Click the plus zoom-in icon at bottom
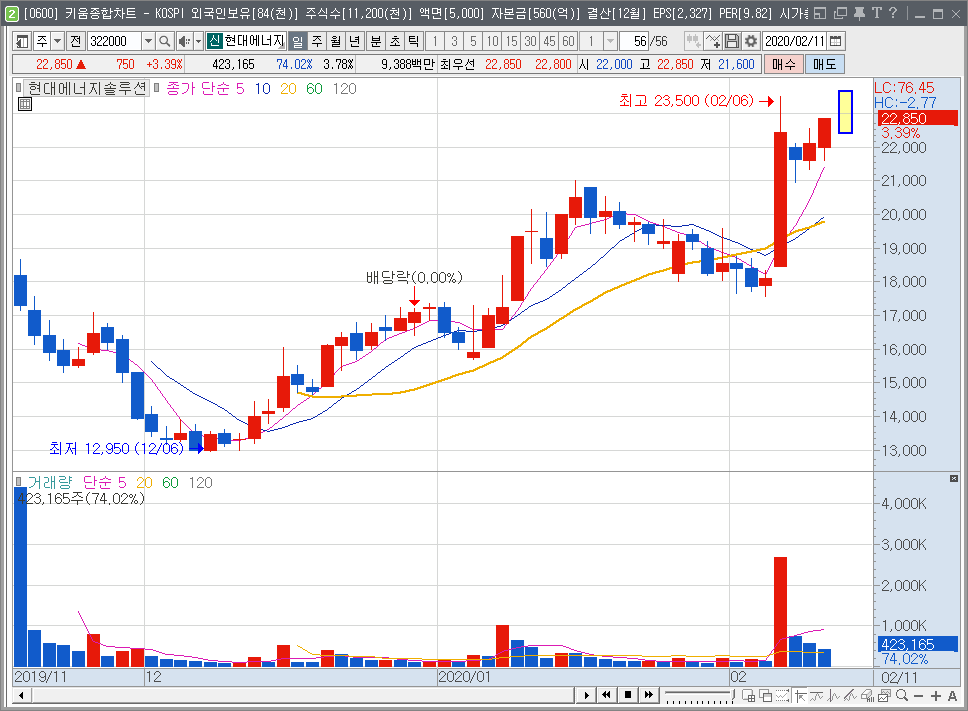The height and width of the screenshot is (711, 968). [x=936, y=696]
